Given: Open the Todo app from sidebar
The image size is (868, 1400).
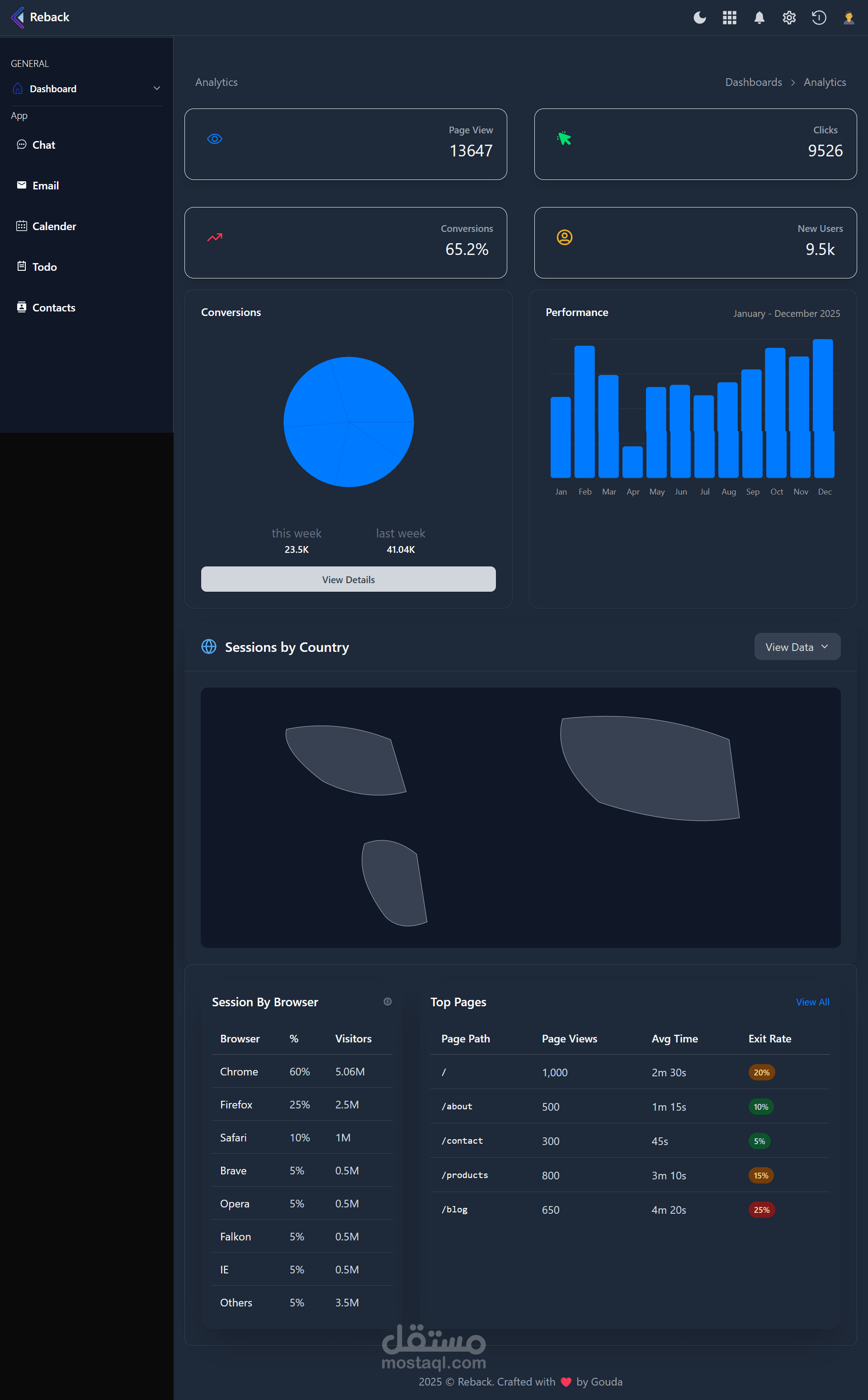Looking at the screenshot, I should (44, 266).
